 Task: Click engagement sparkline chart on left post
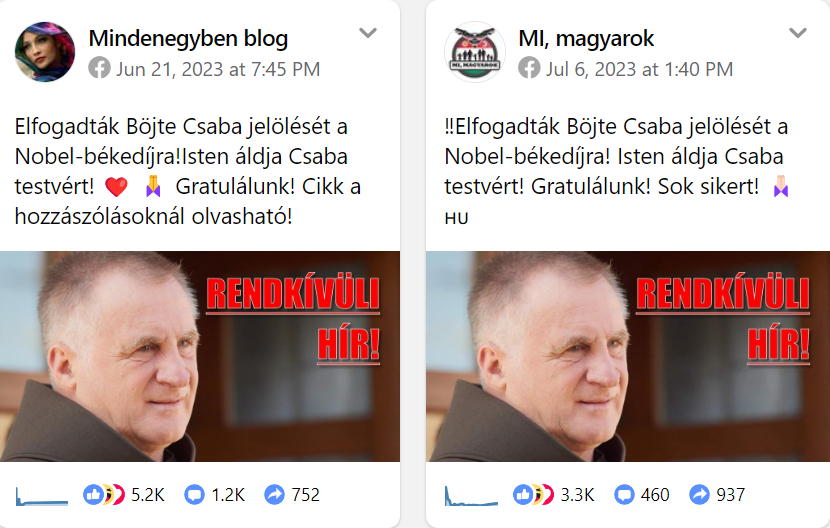click(42, 496)
